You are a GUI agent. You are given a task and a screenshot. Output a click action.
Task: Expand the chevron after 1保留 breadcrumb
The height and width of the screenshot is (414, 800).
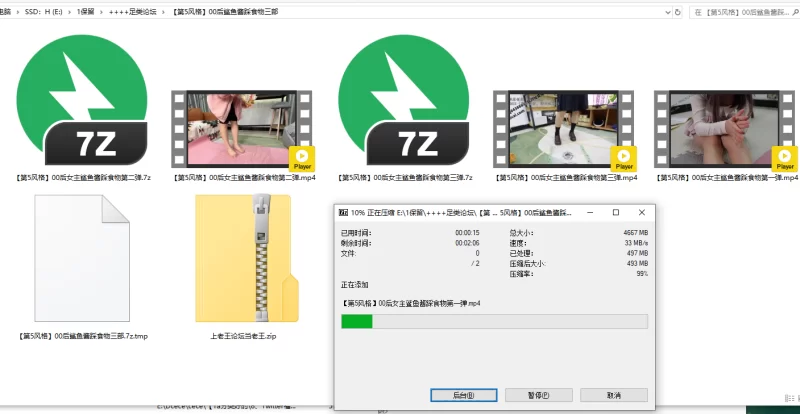[x=102, y=12]
